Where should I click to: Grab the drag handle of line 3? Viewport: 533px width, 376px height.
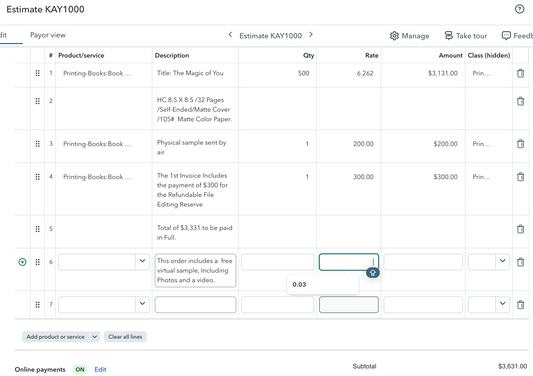pyautogui.click(x=38, y=144)
